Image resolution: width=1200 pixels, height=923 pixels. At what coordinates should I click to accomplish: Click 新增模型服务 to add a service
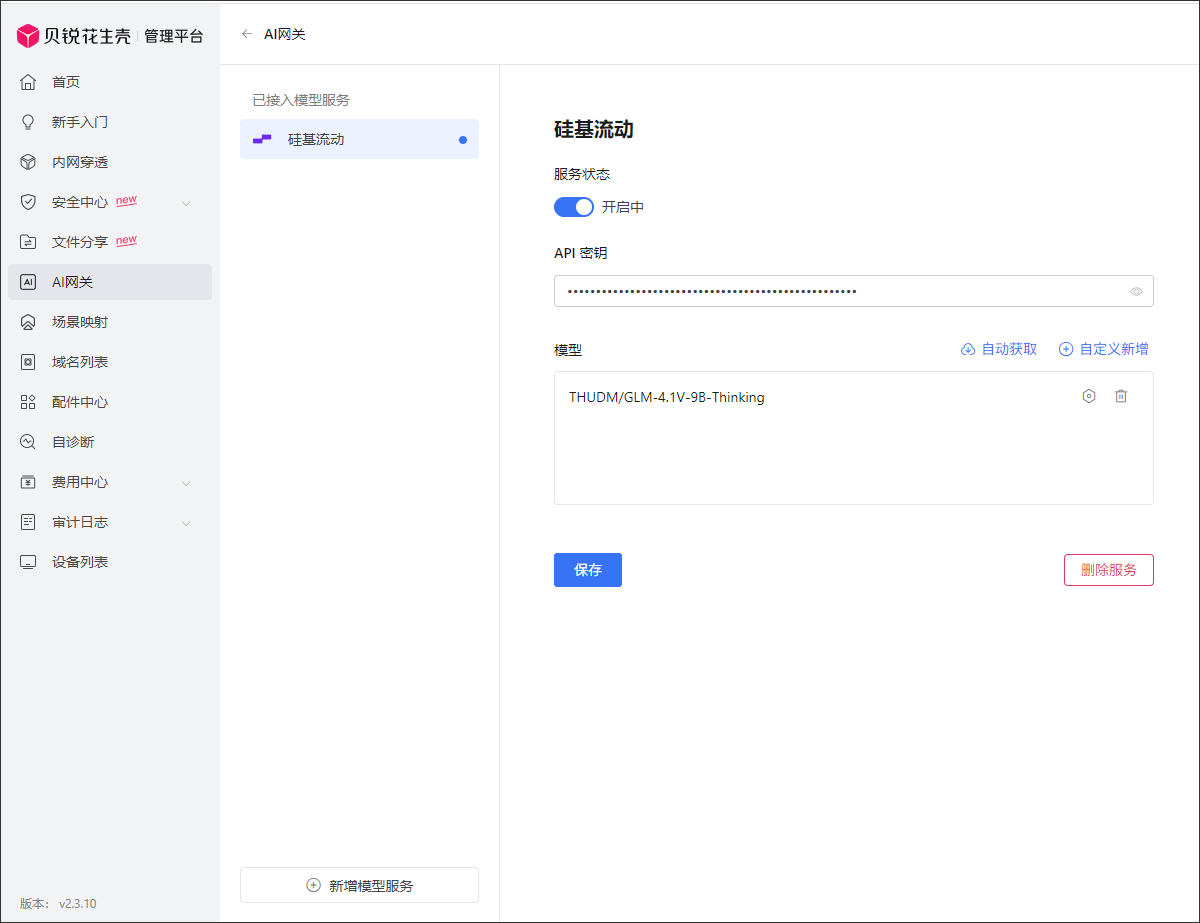359,885
